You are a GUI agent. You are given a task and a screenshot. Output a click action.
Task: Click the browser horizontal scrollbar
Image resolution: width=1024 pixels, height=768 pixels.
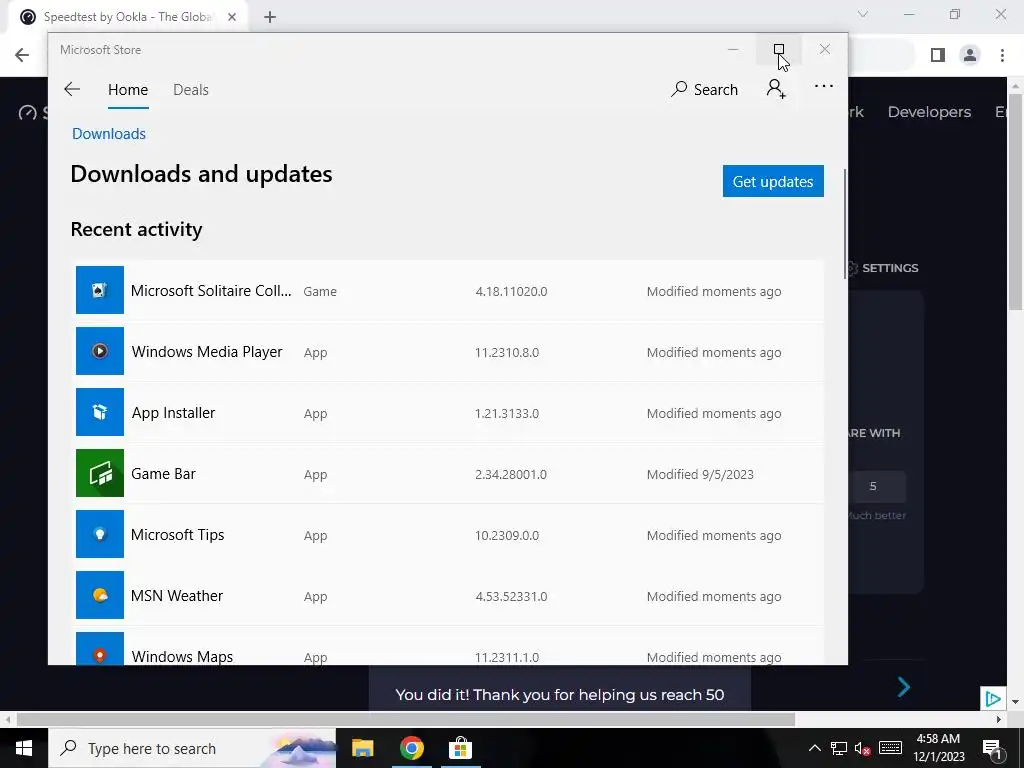click(x=405, y=719)
